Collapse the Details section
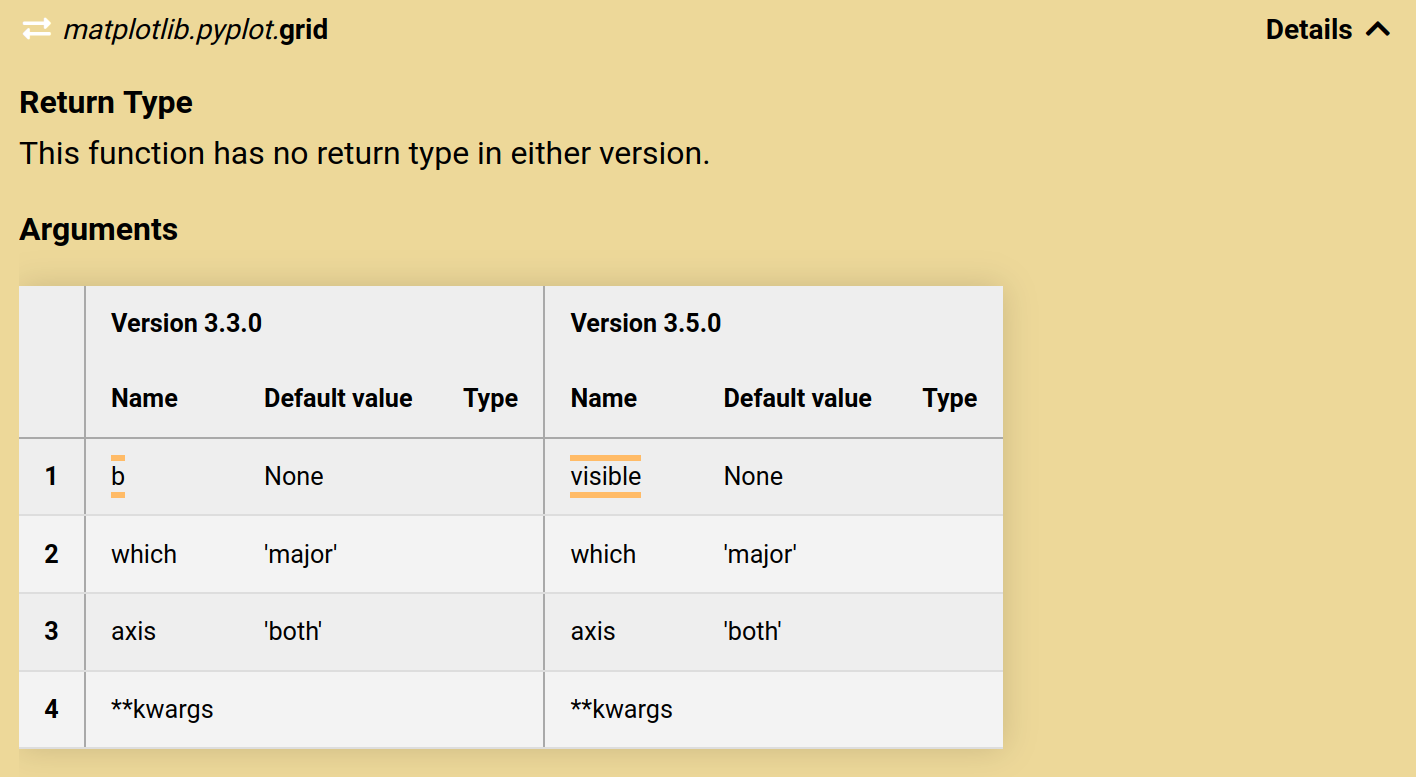 pyautogui.click(x=1328, y=30)
